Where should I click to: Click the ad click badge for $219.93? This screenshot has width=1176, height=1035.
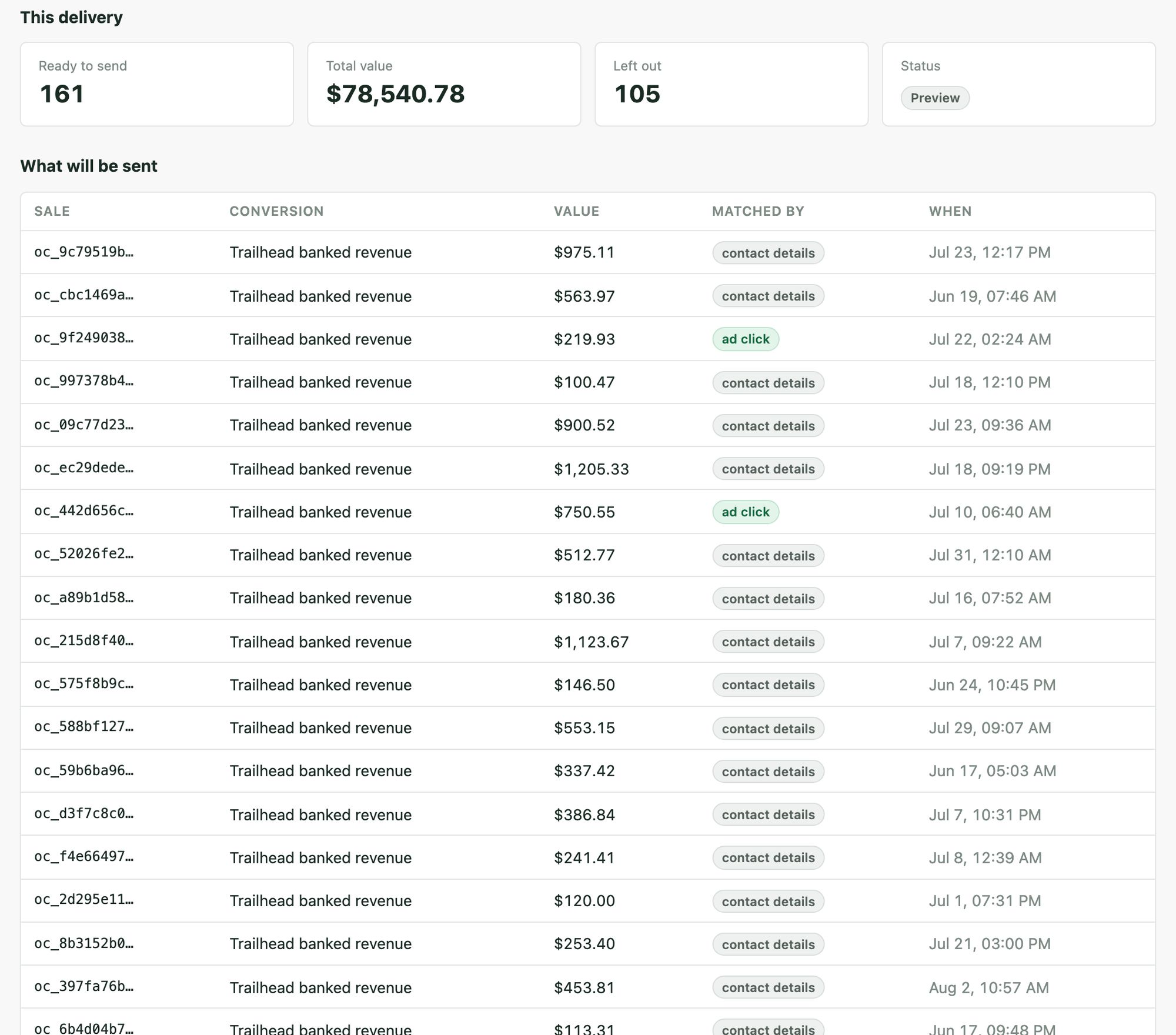tap(746, 339)
